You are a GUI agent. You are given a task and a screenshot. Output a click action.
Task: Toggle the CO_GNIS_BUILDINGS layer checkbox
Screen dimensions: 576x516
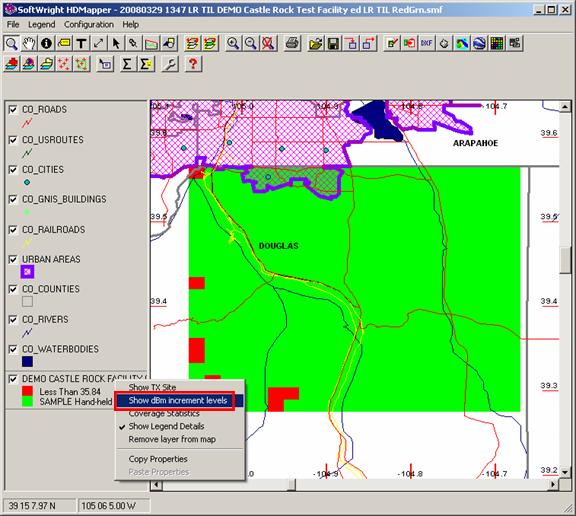click(13, 199)
